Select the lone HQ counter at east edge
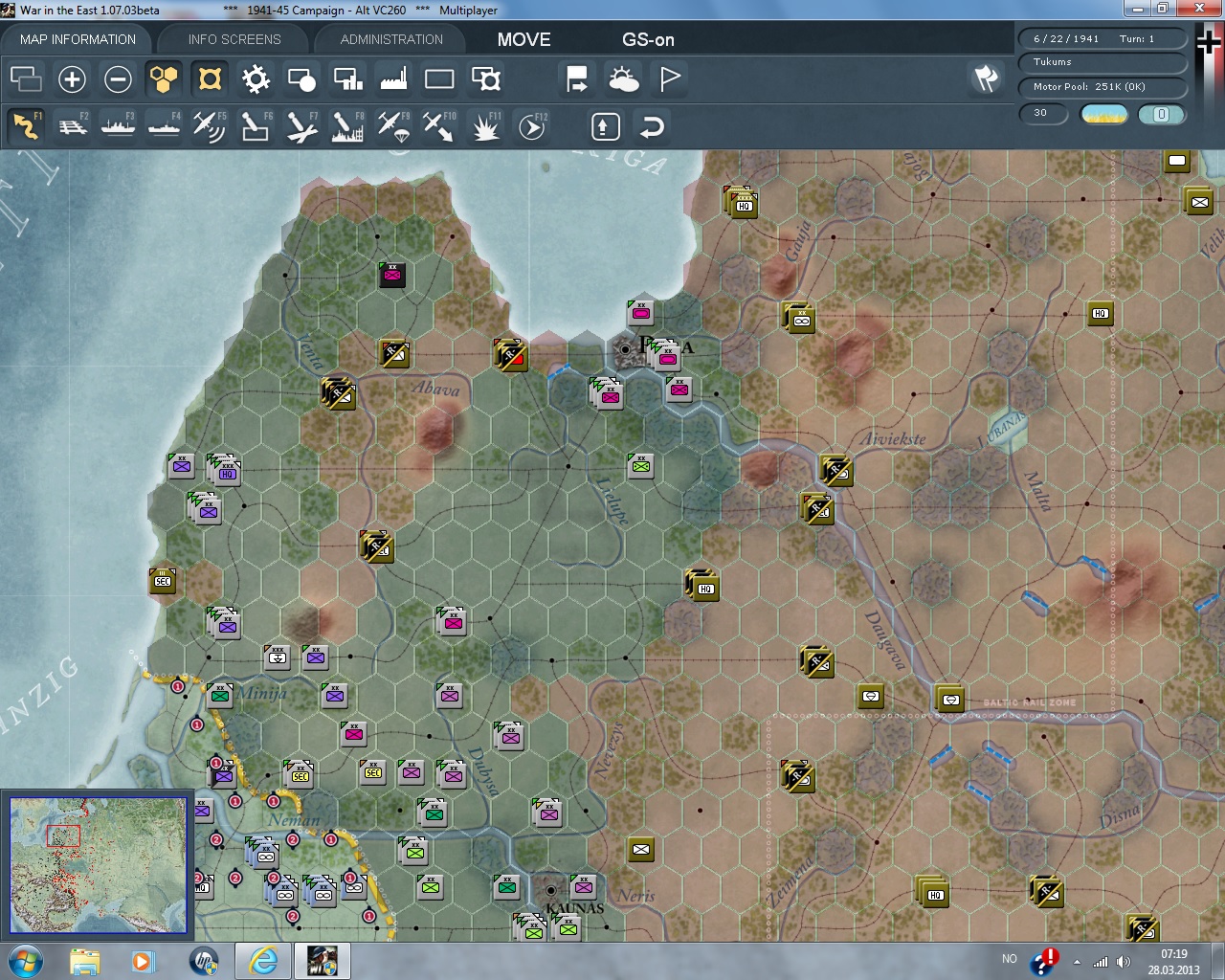 click(x=1101, y=314)
